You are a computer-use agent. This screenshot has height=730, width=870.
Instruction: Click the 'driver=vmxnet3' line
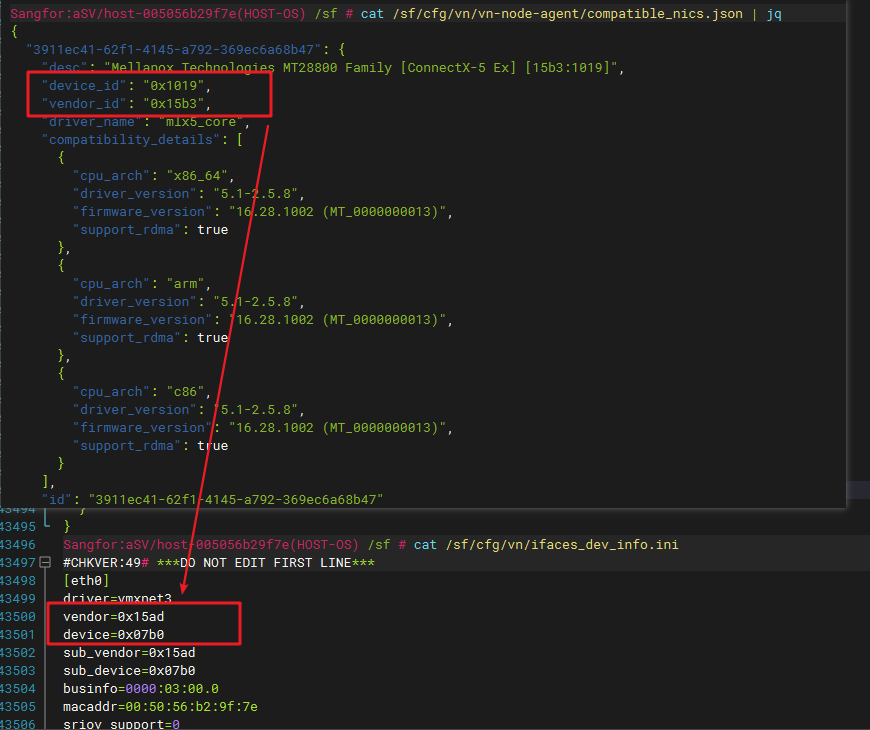117,599
